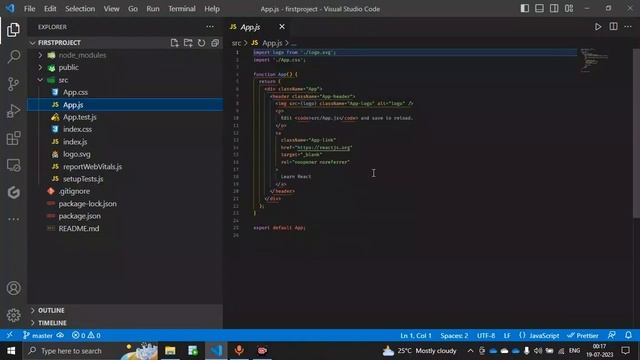Image resolution: width=640 pixels, height=360 pixels.
Task: Open the Run menu
Action: click(x=153, y=9)
